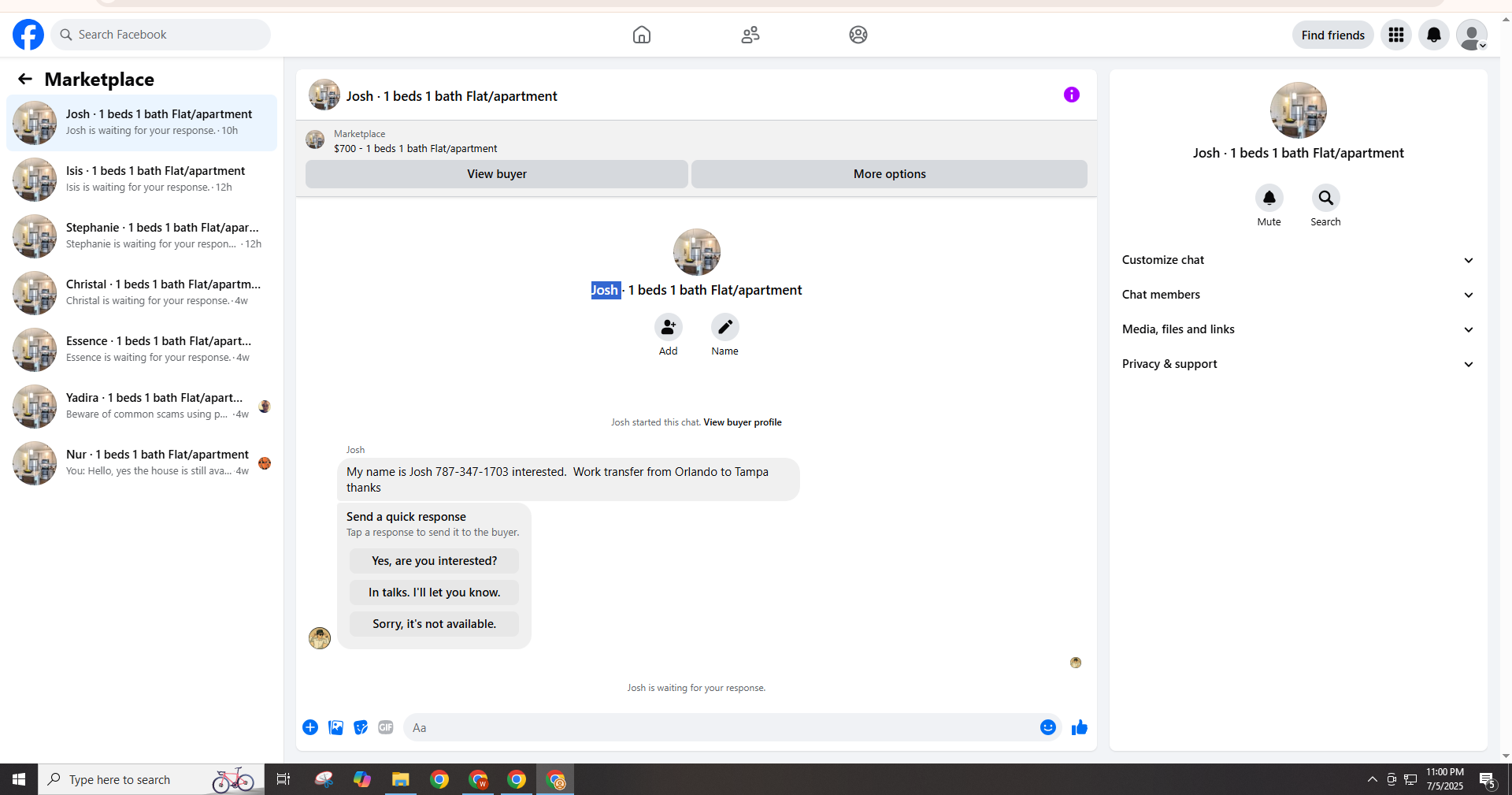Screen dimensions: 1512x795
Task: Send quick reply 'In talks. I'll let you know.'
Action: [x=435, y=593]
